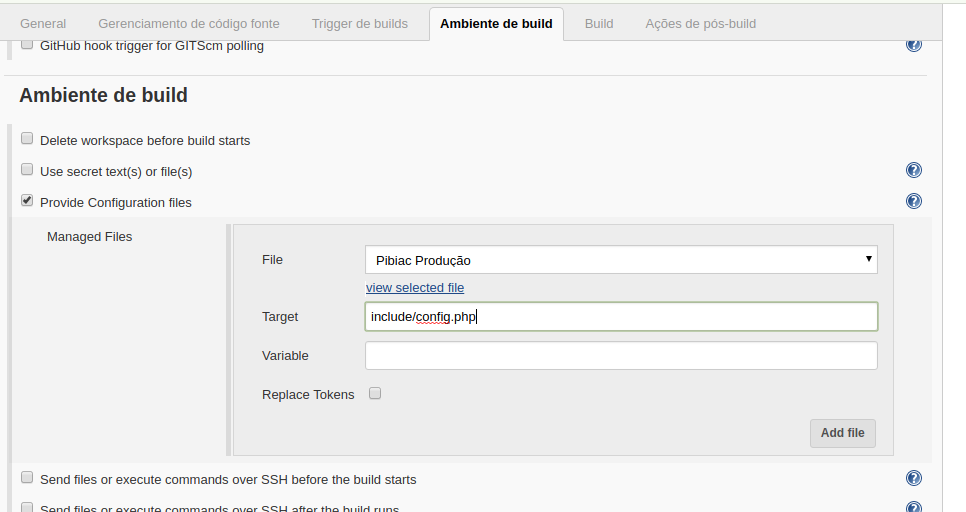
Task: Tick Use secret text(s) or file(s)
Action: coord(27,169)
